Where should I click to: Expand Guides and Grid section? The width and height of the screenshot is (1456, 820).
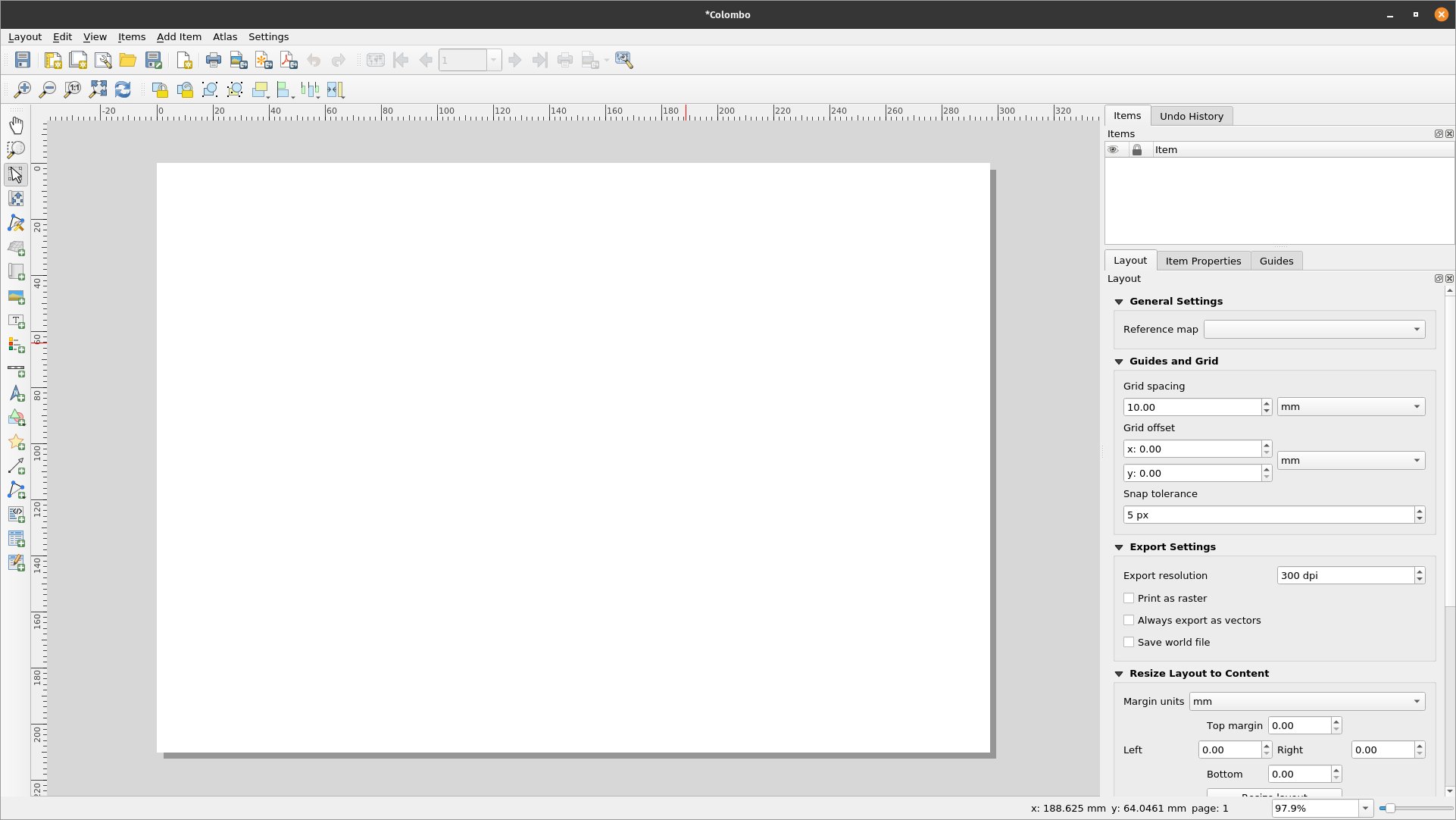1119,361
